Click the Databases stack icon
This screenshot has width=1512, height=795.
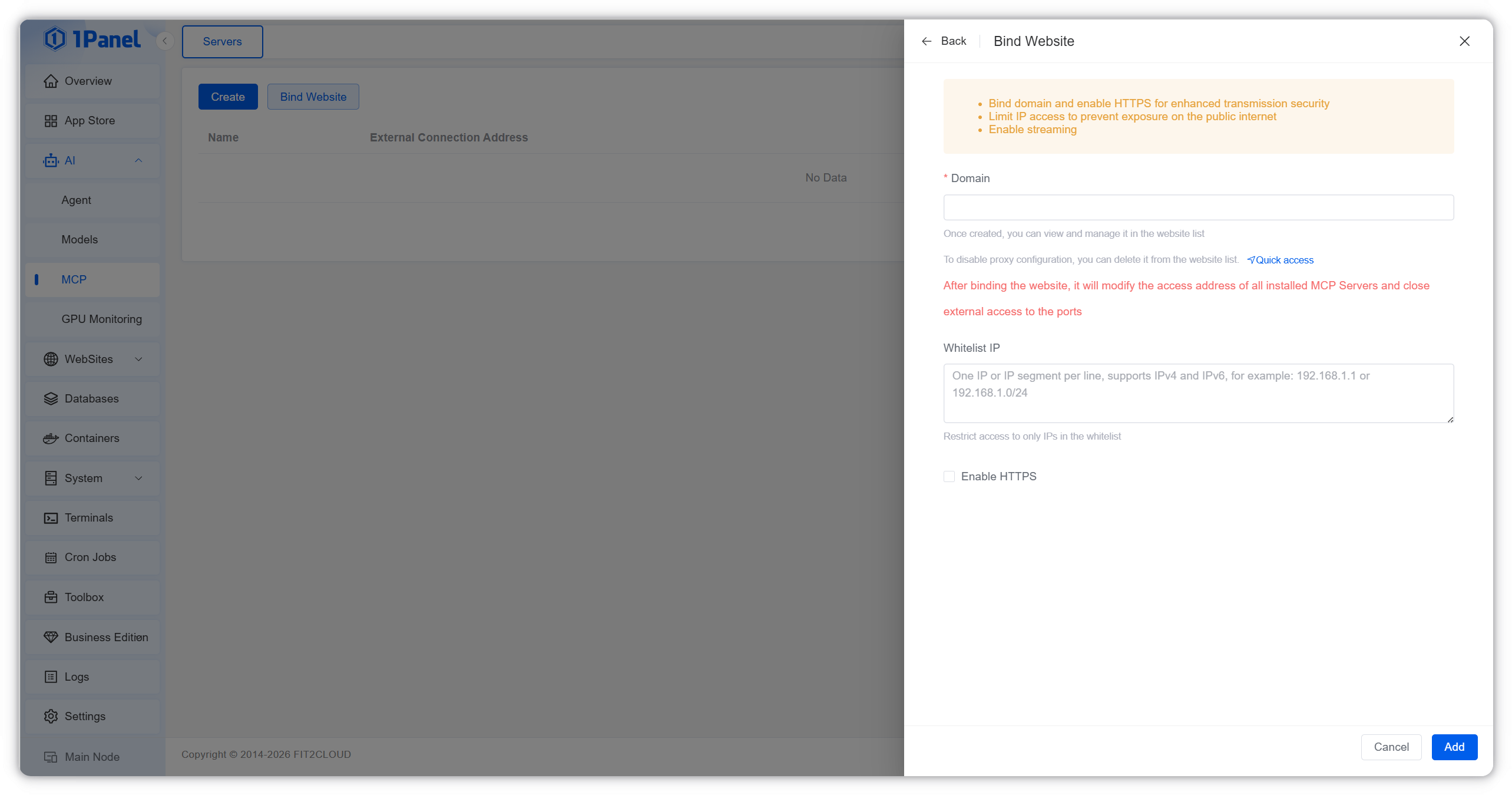coord(51,399)
